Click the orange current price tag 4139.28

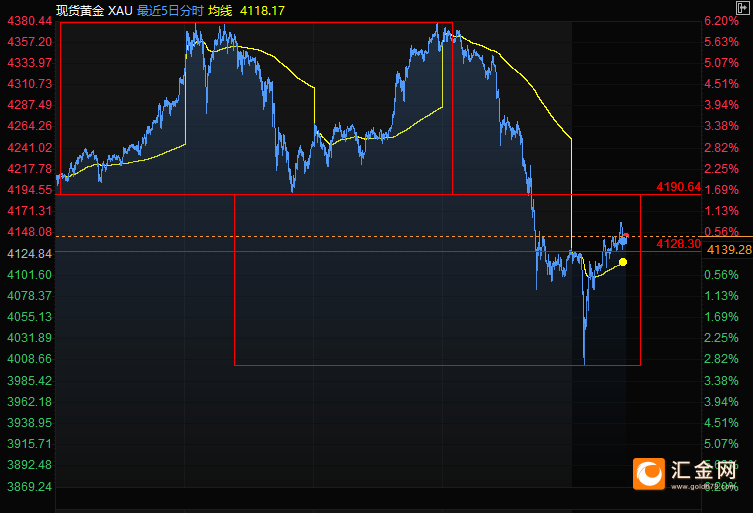pyautogui.click(x=729, y=249)
